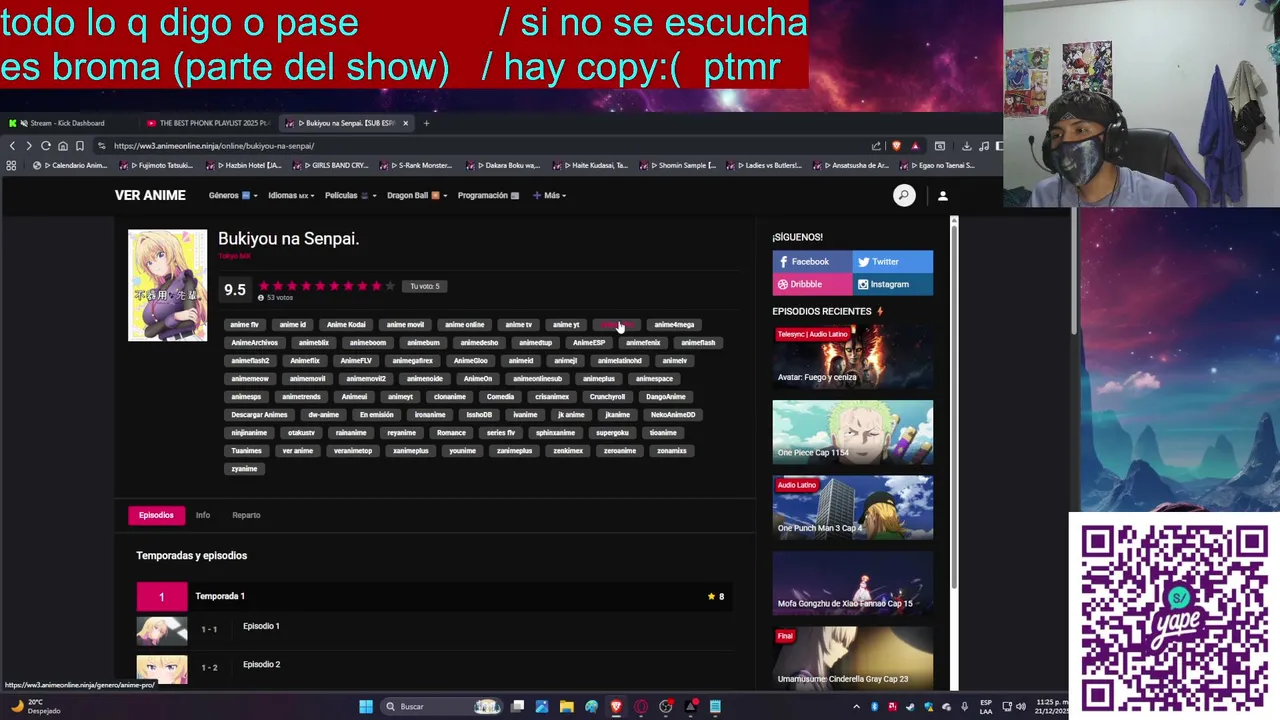The height and width of the screenshot is (720, 1280).
Task: Close the Bukiyou na Senpai tab
Action: (x=405, y=123)
